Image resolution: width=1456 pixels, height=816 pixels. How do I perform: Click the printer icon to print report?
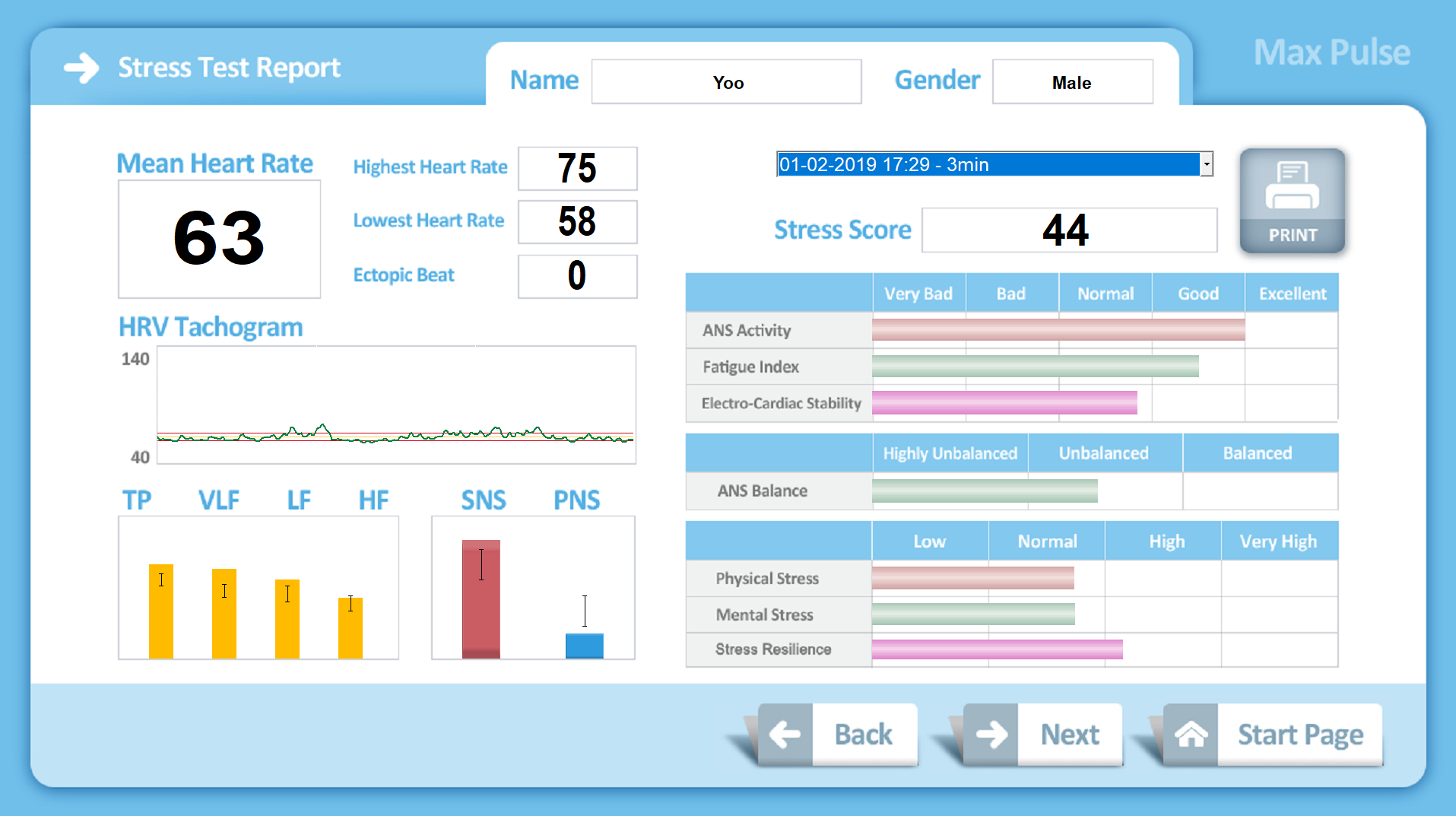tap(1292, 186)
